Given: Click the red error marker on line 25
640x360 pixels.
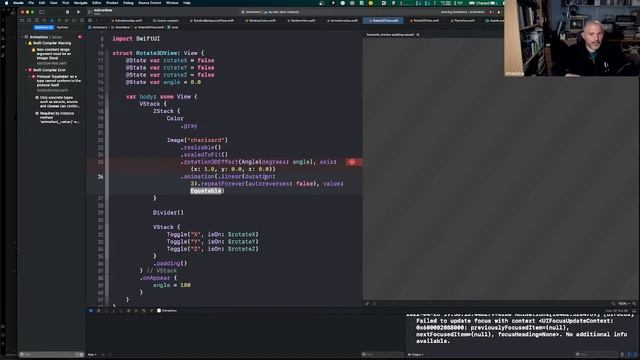Looking at the screenshot, I should (x=352, y=162).
